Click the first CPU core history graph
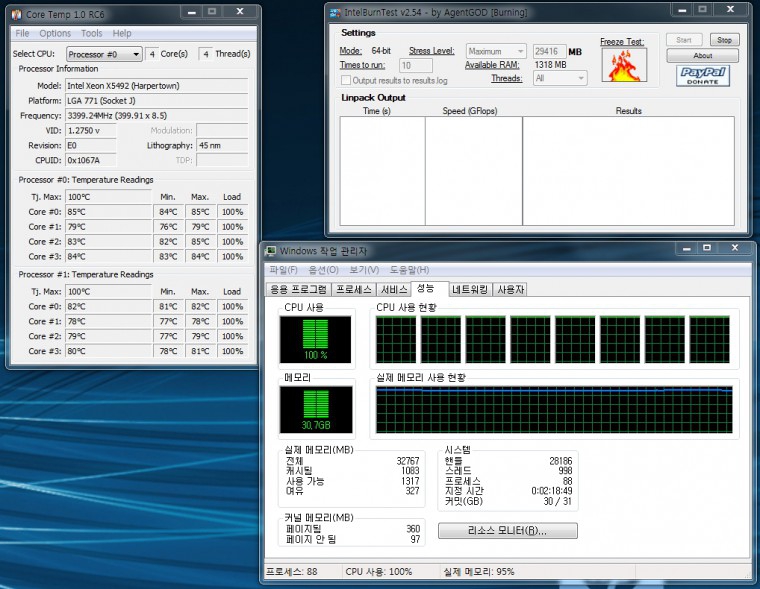The height and width of the screenshot is (589, 760). (396, 339)
